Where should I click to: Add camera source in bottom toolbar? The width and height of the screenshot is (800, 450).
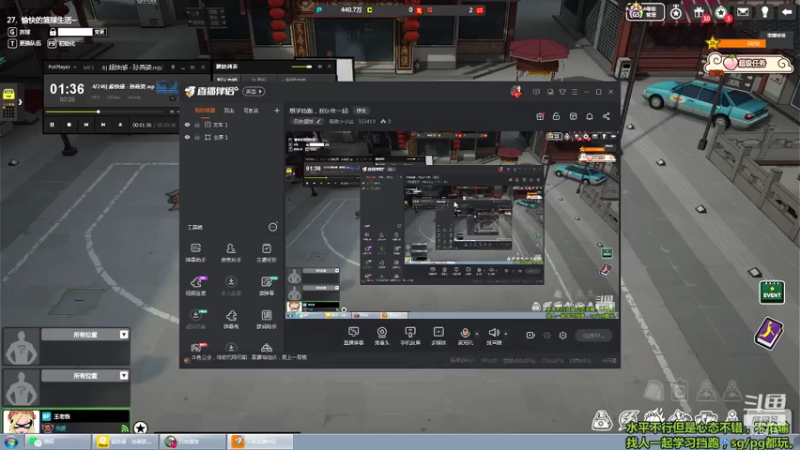click(382, 336)
